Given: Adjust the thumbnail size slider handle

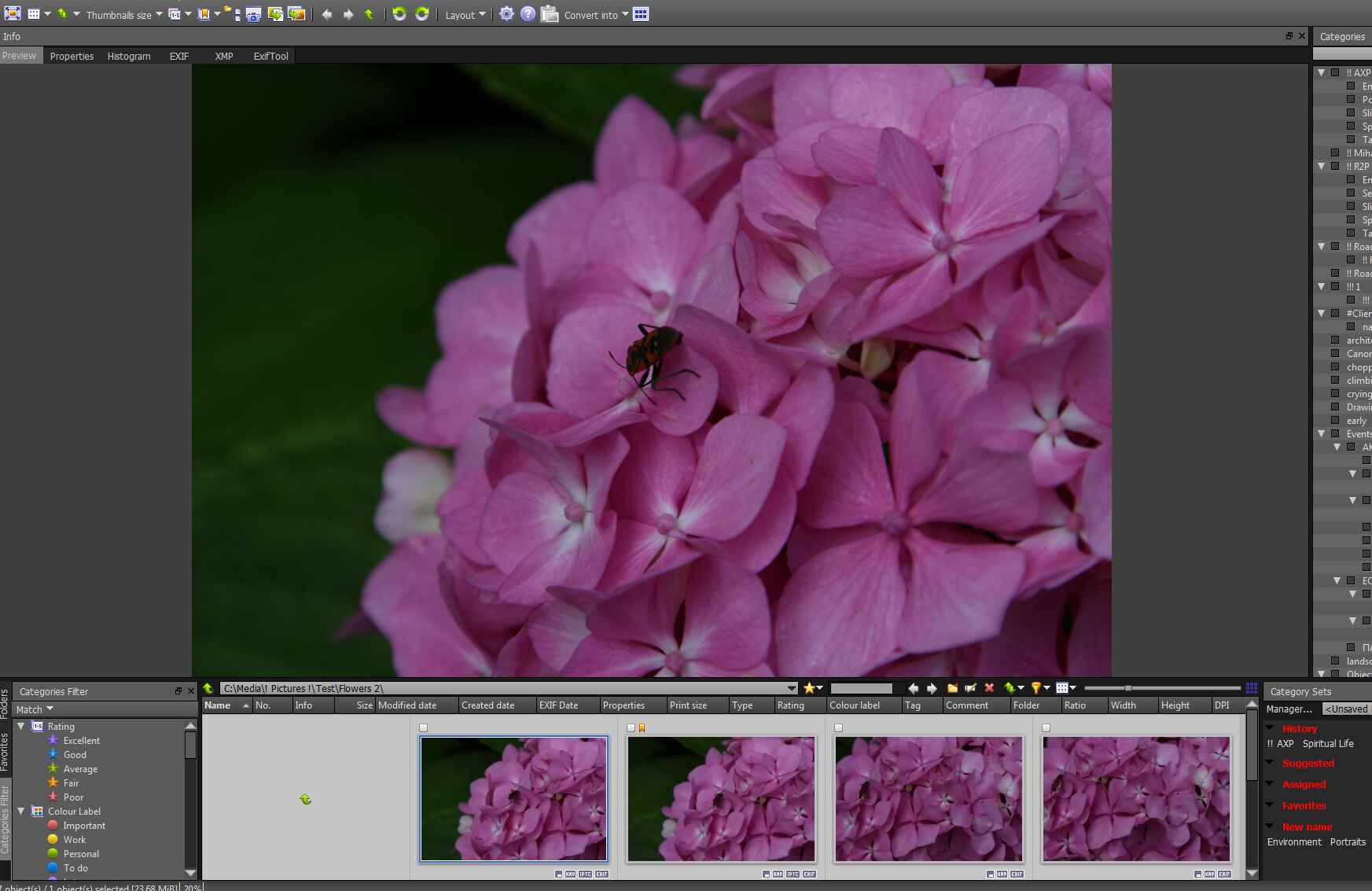Looking at the screenshot, I should [1127, 688].
